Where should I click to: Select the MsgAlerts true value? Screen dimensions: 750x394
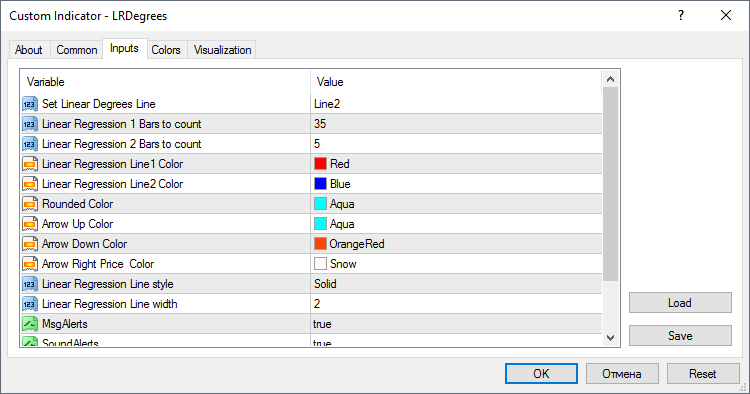pos(456,324)
